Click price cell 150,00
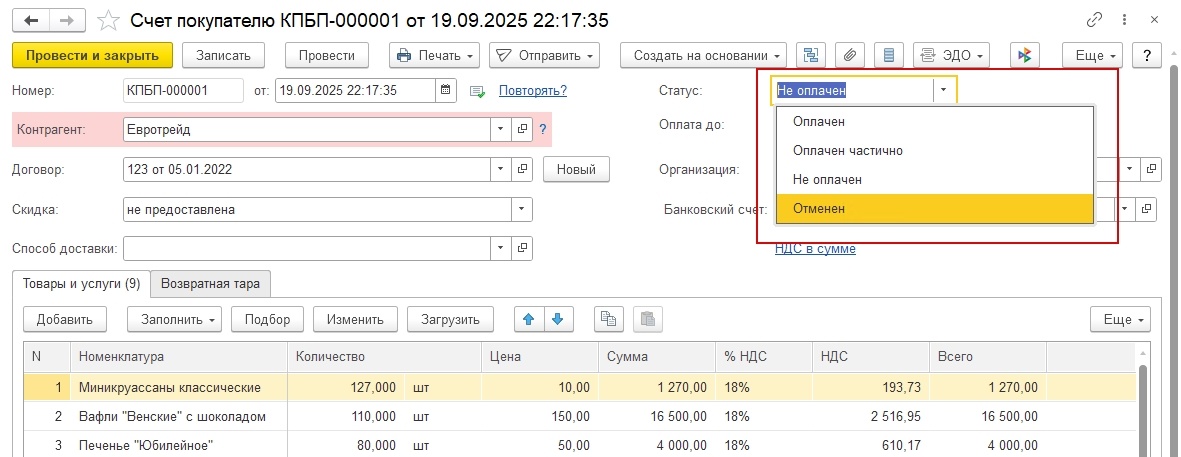Image resolution: width=1181 pixels, height=457 pixels. (x=539, y=416)
